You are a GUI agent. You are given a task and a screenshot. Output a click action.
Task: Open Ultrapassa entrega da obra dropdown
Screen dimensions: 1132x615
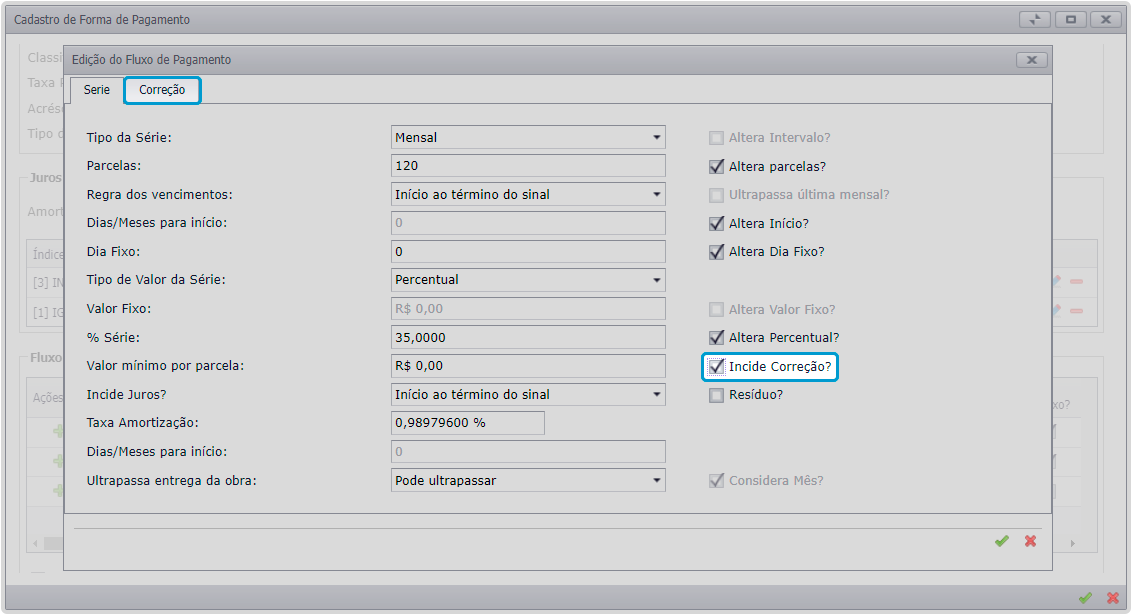click(x=656, y=481)
